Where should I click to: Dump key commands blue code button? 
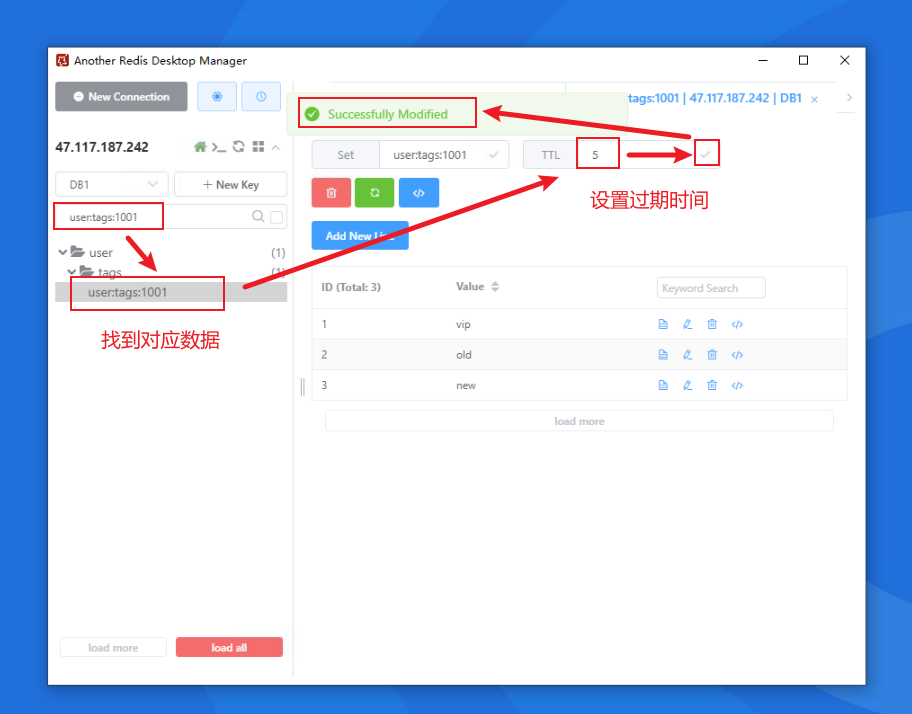pyautogui.click(x=419, y=192)
